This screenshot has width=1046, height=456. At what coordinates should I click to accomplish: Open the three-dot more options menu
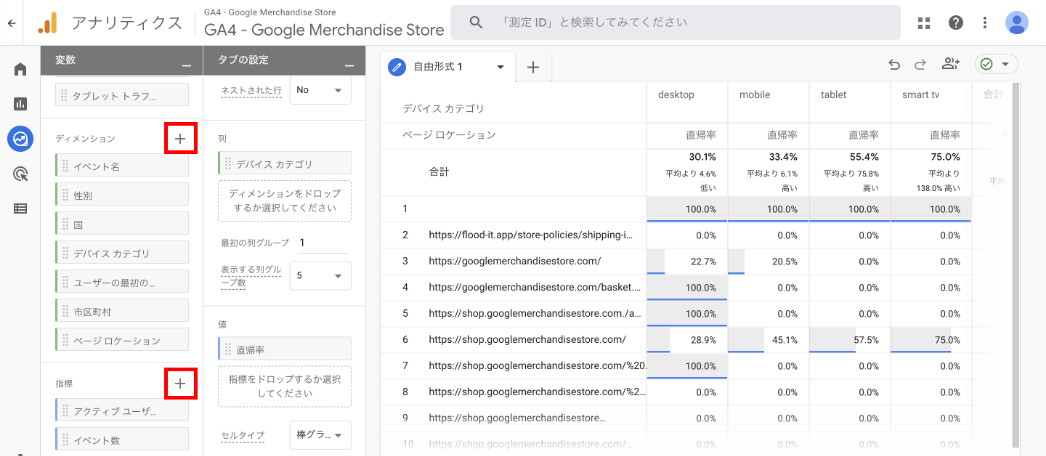985,23
